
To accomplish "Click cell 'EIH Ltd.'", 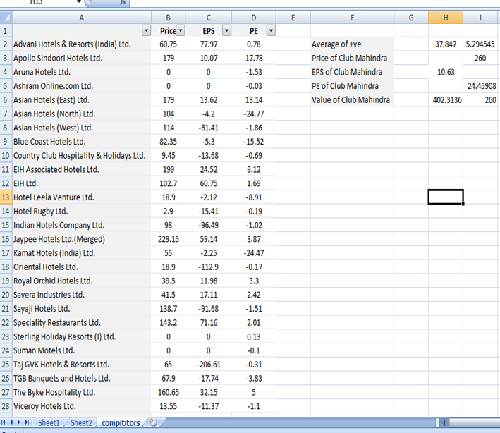I will 82,183.
